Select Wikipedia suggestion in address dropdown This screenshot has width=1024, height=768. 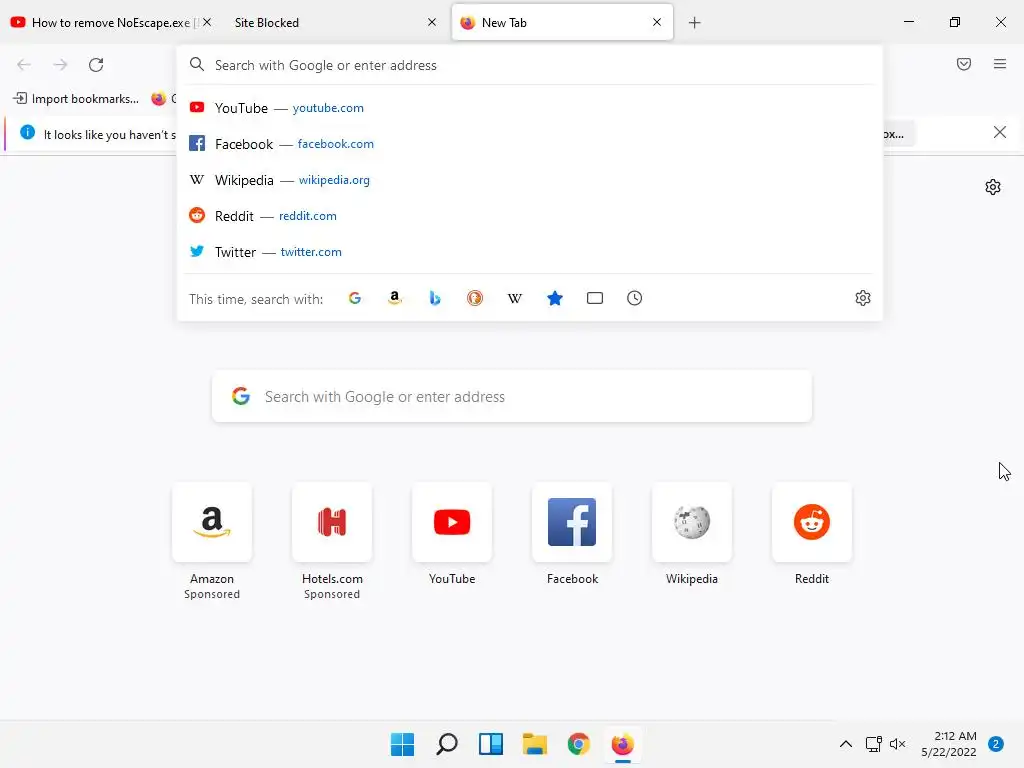click(x=530, y=180)
